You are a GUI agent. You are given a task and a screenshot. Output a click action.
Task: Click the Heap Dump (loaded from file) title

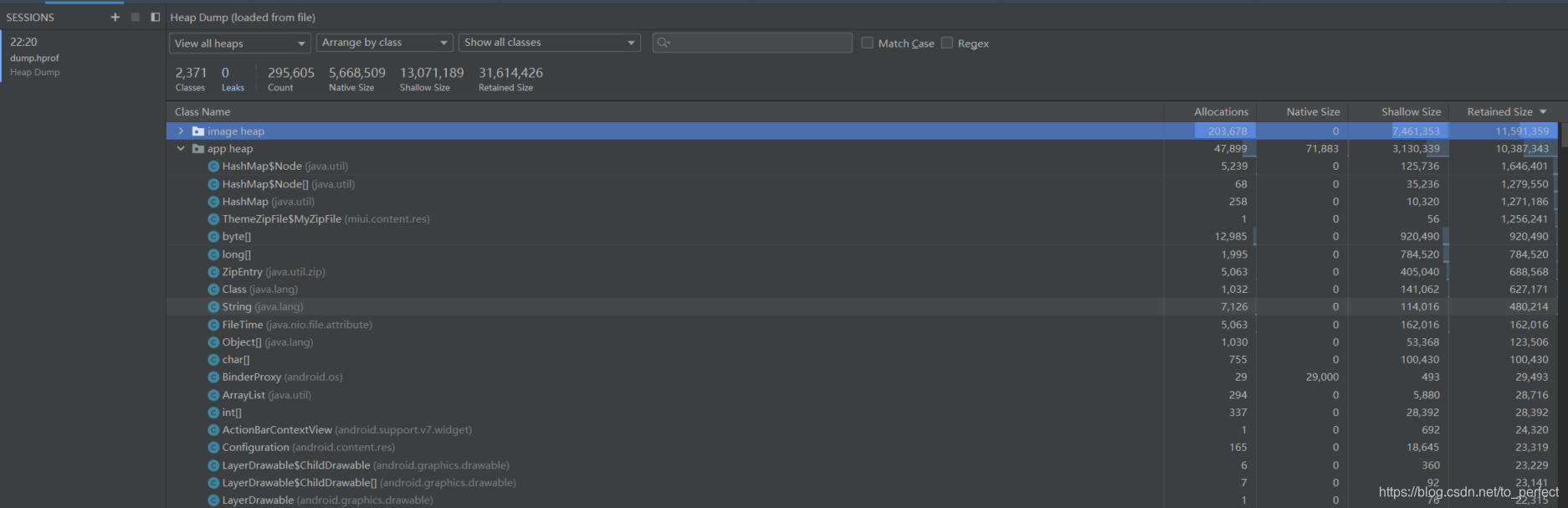243,18
